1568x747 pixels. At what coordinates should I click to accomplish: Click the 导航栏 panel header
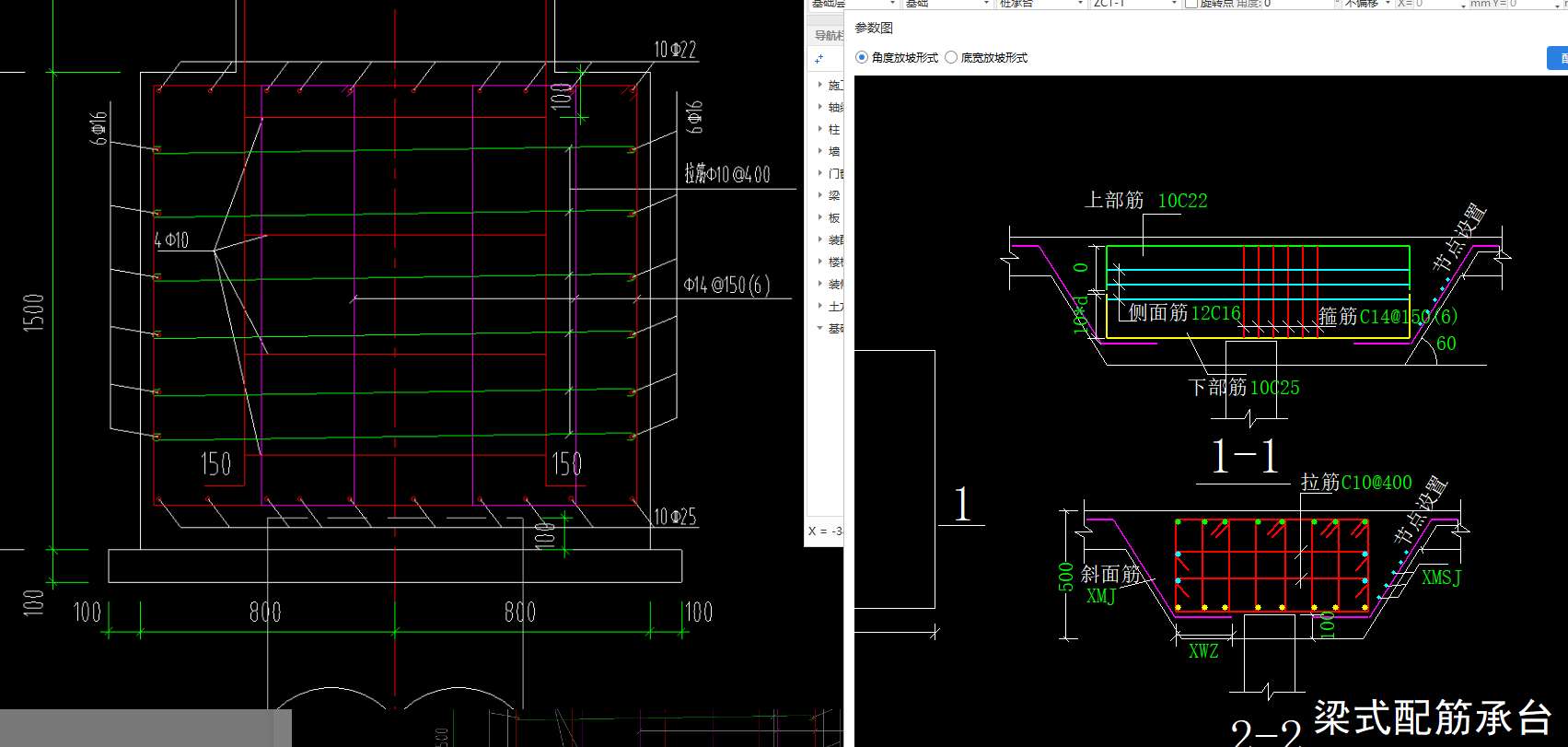pyautogui.click(x=828, y=35)
